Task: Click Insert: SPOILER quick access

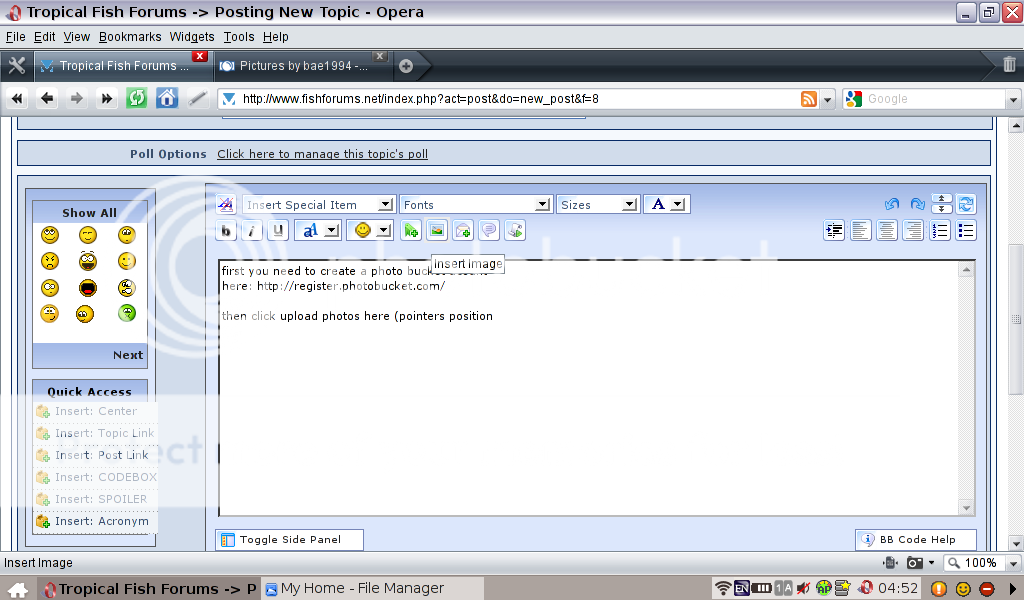Action: point(93,499)
